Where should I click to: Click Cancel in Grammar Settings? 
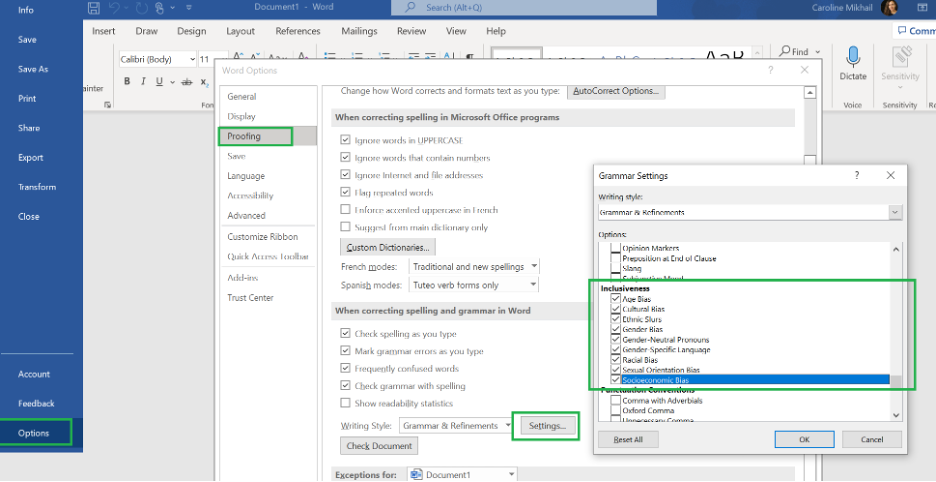coord(872,439)
